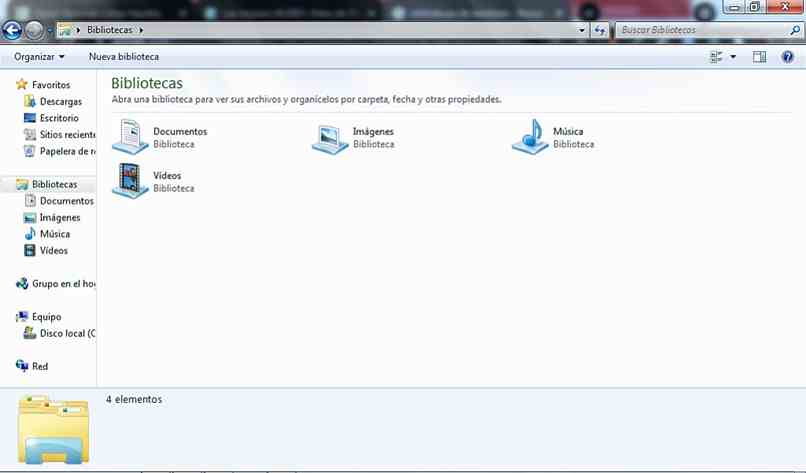The image size is (806, 473).
Task: Click the Grupo en el hogar icon
Action: [x=22, y=283]
